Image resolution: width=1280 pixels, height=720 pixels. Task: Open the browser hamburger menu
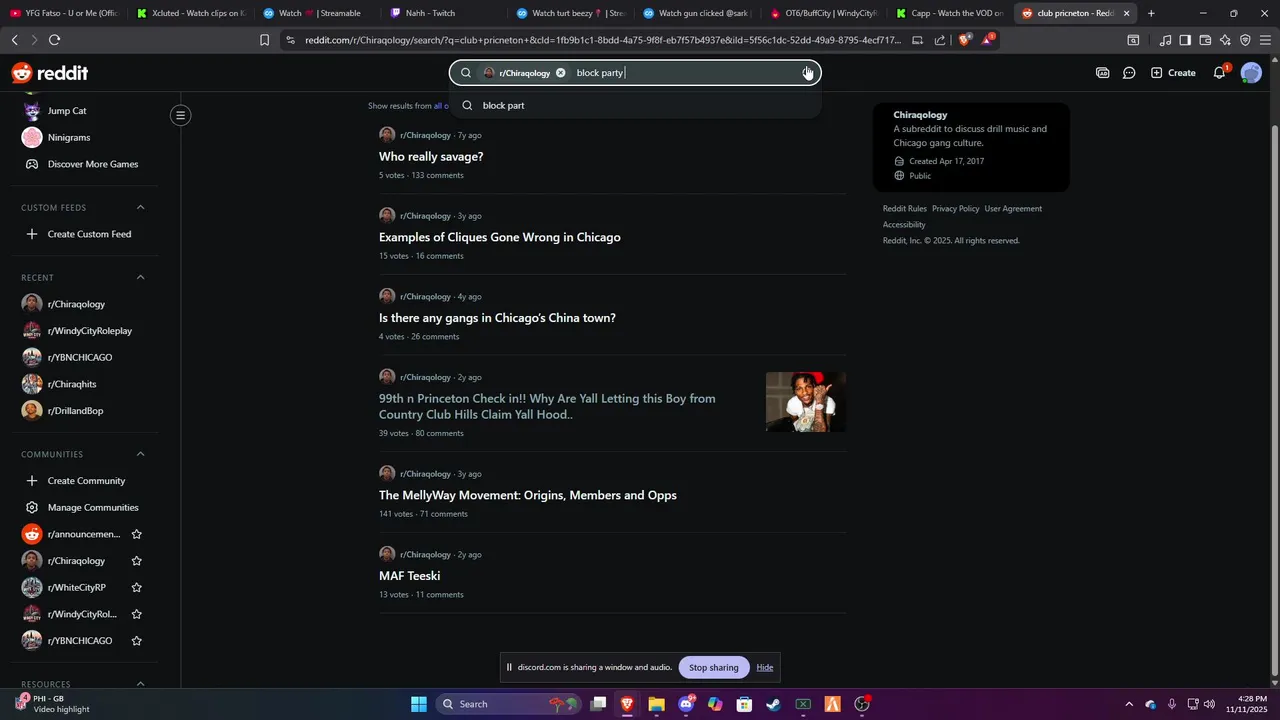(1265, 40)
